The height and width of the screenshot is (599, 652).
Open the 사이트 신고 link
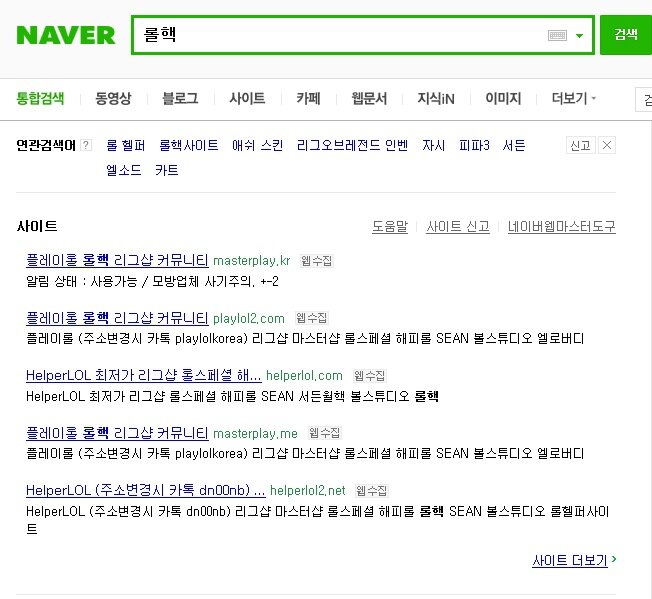point(458,227)
